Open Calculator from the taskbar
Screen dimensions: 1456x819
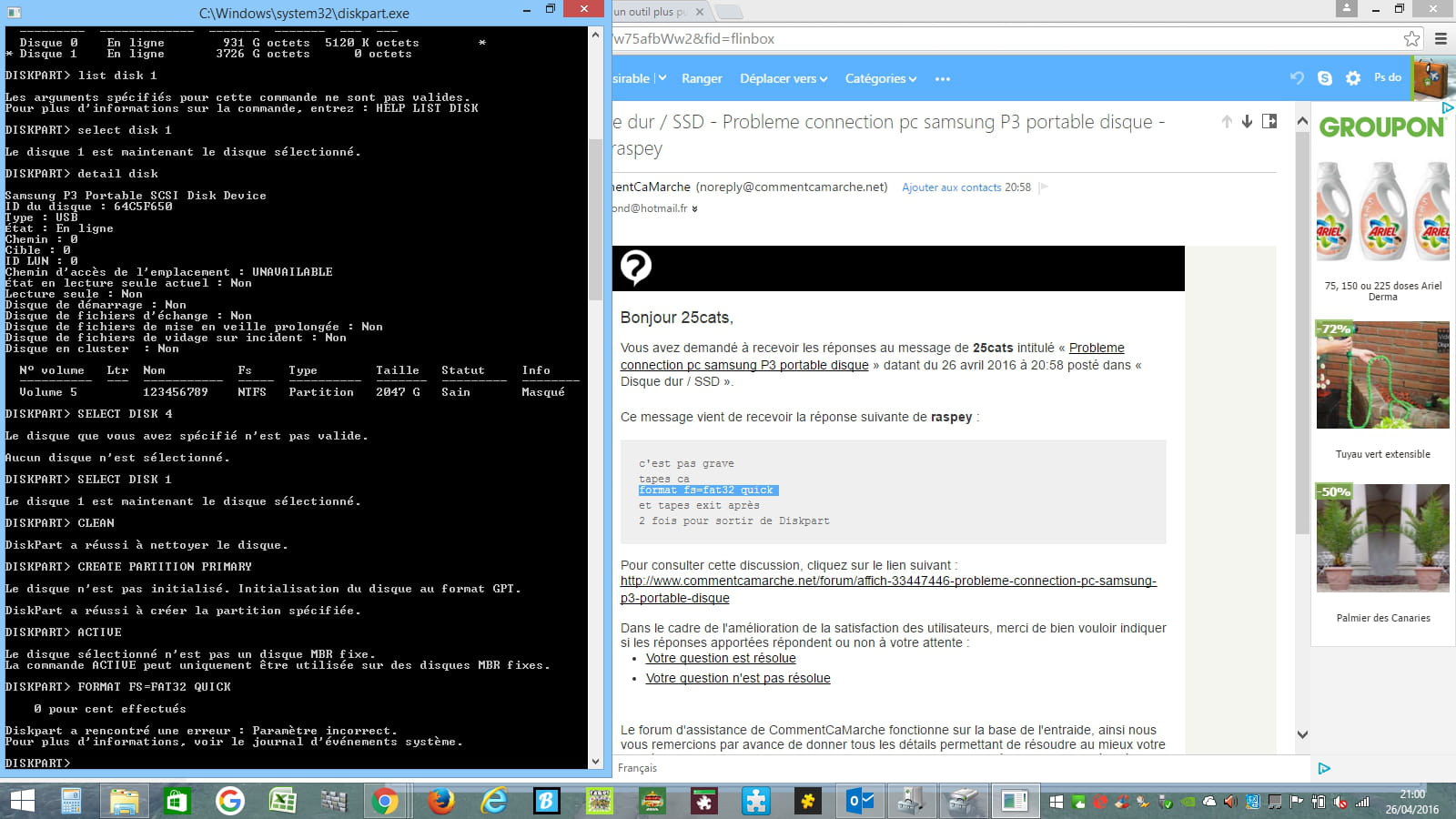coord(71,801)
